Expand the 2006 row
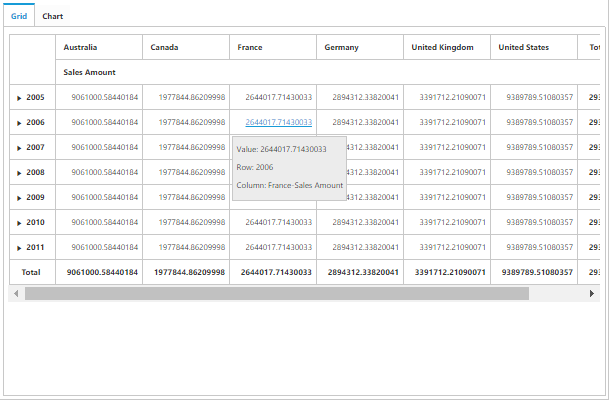This screenshot has width=609, height=401. (x=19, y=123)
